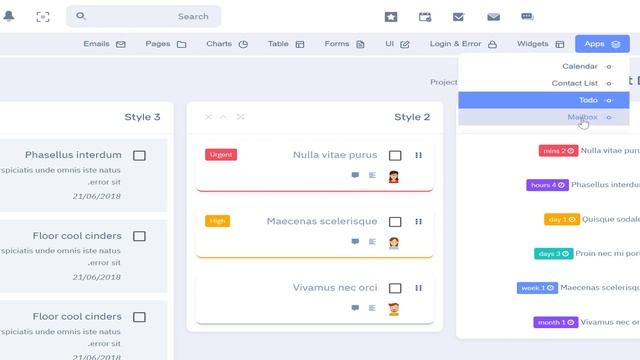Open the UI menu
Screen dimensions: 640x360
[397, 44]
